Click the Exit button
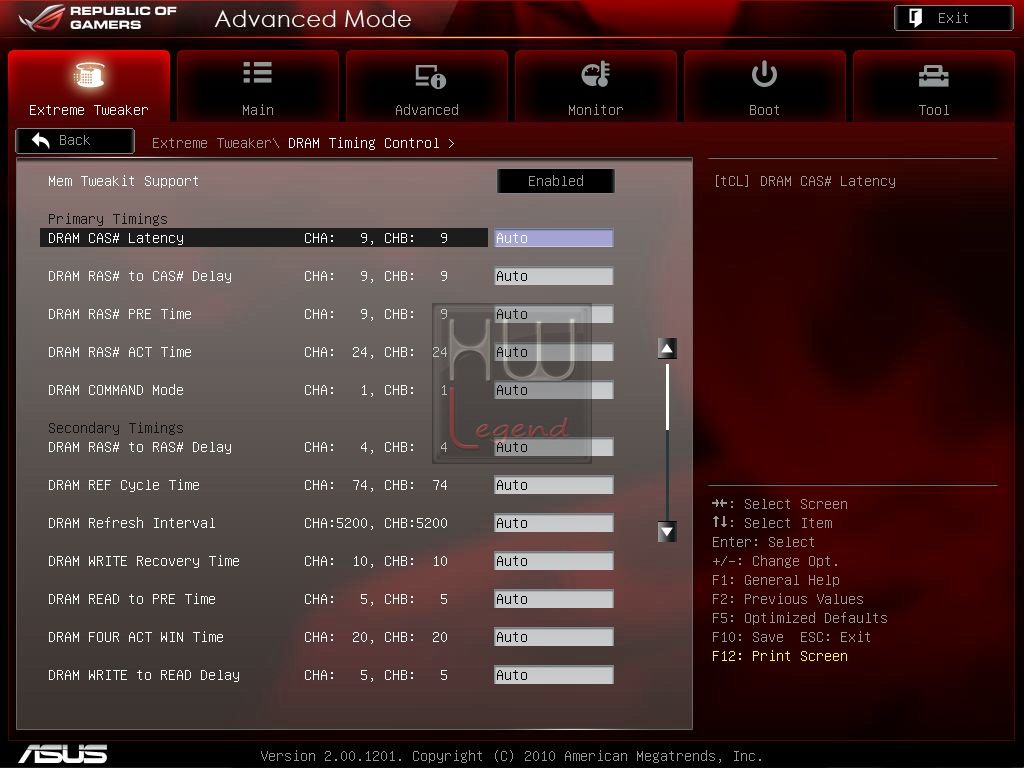1024x768 pixels. pos(953,18)
